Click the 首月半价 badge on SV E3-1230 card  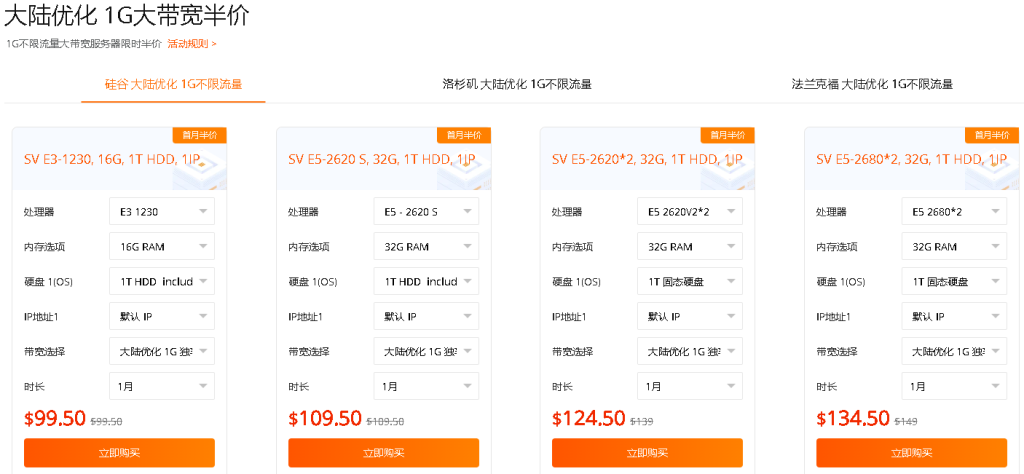pyautogui.click(x=200, y=135)
